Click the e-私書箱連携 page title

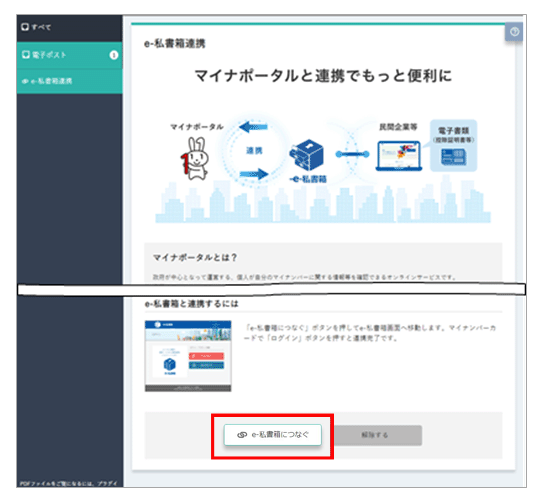(175, 44)
